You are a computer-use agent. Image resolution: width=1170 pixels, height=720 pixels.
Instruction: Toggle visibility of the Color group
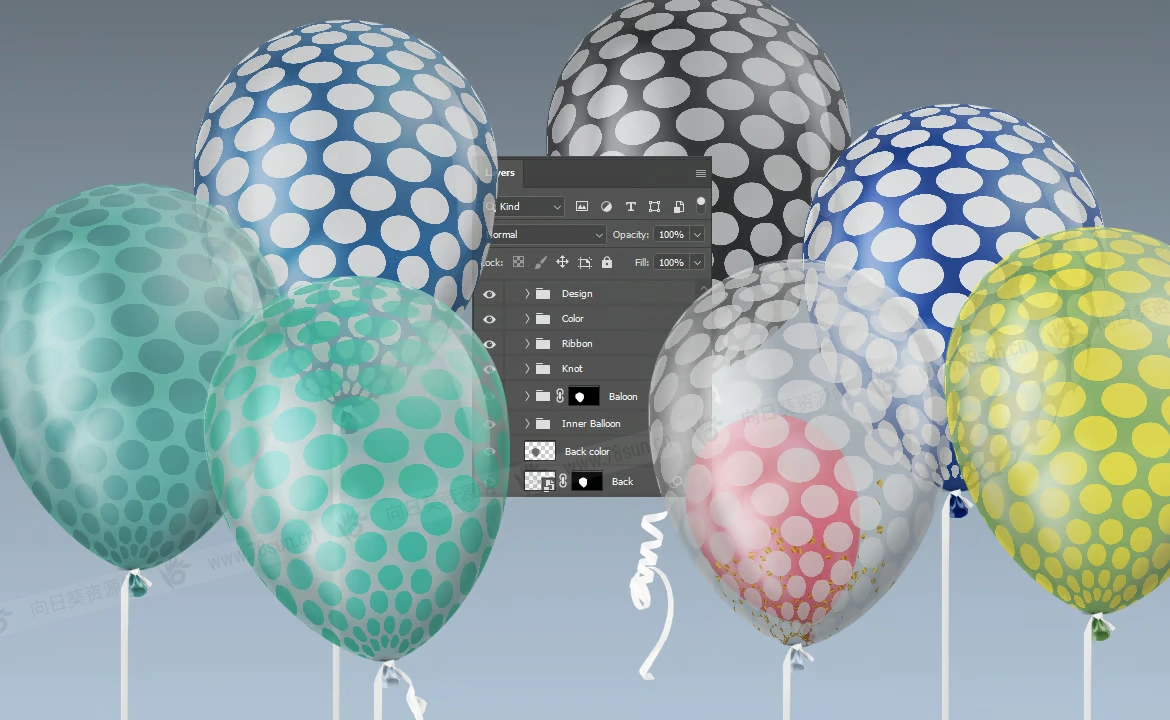coord(489,319)
